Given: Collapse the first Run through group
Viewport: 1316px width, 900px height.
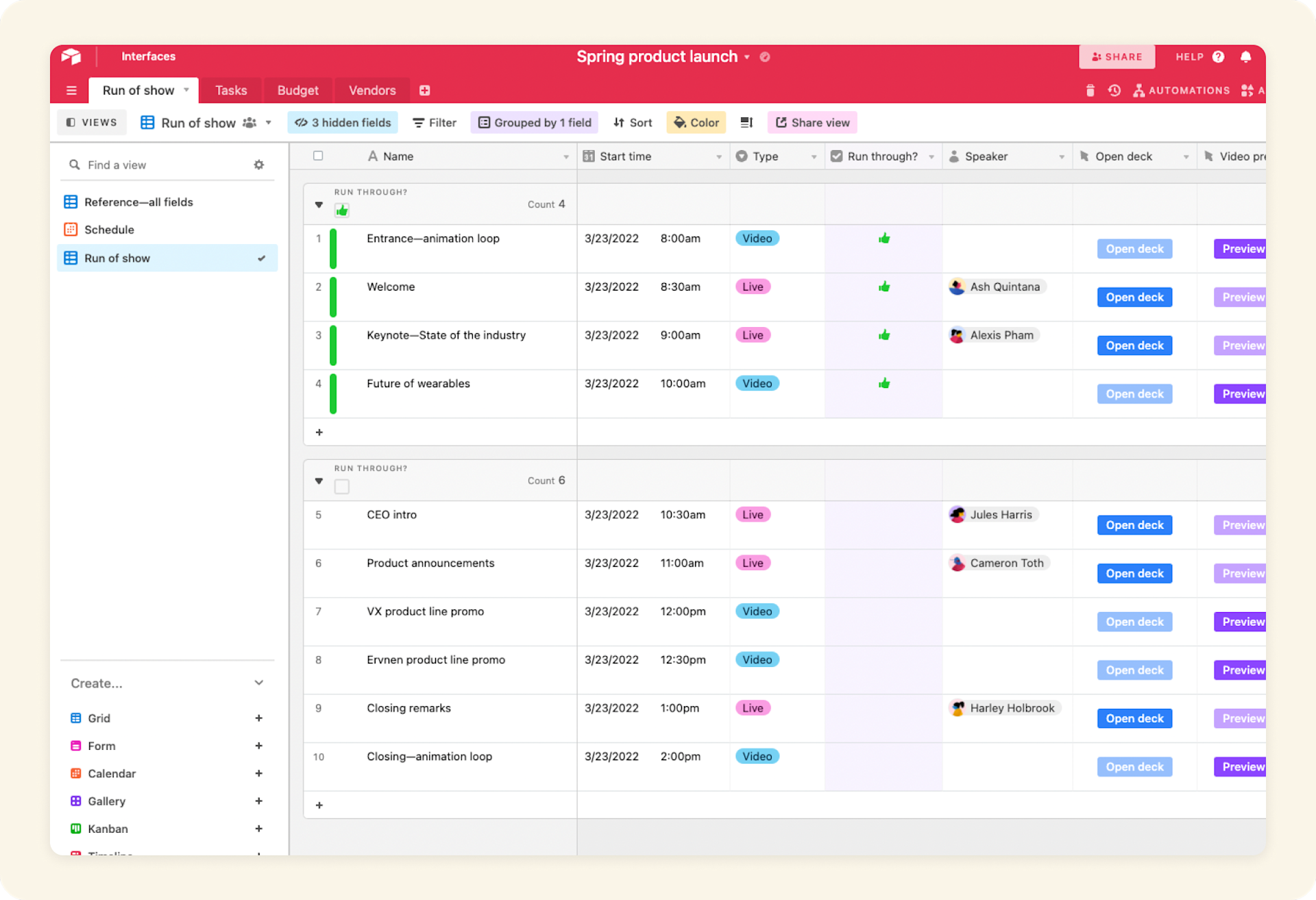Looking at the screenshot, I should pos(319,204).
